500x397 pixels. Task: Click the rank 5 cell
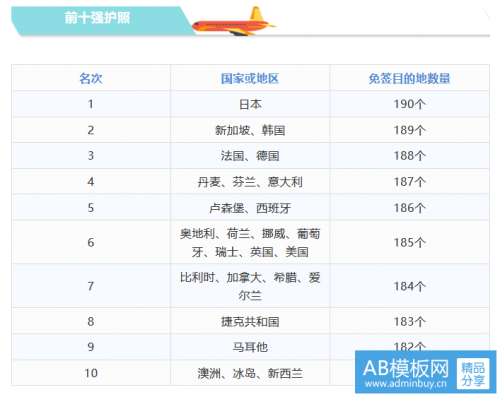pyautogui.click(x=91, y=208)
